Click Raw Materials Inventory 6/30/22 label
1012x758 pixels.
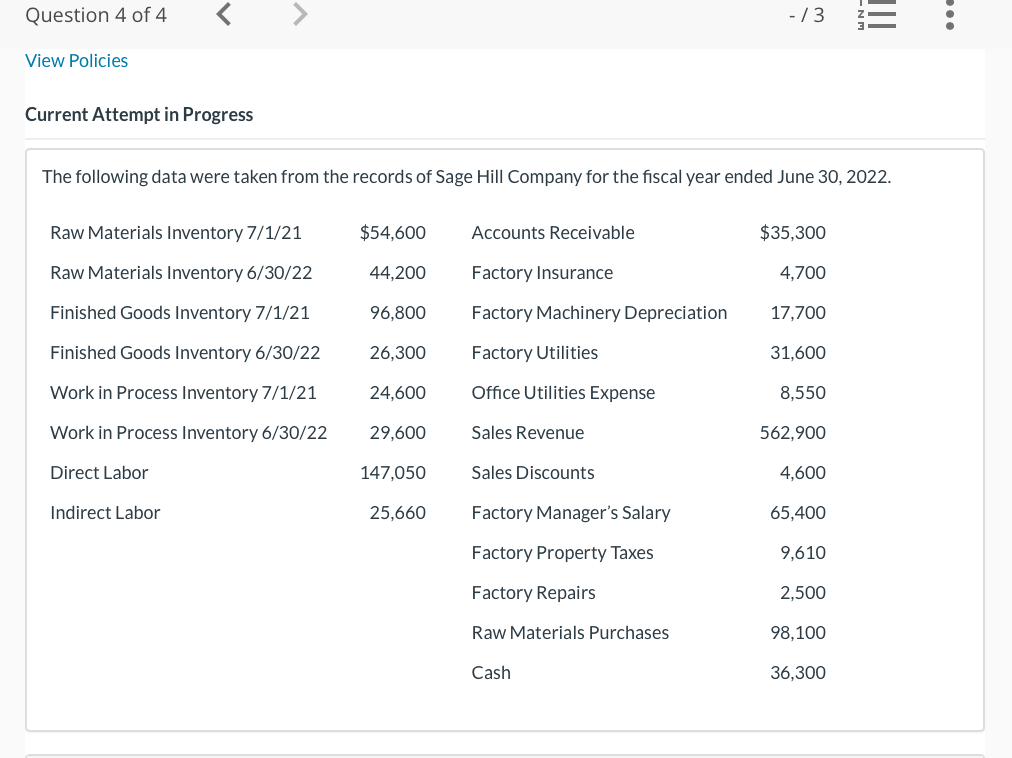[x=181, y=272]
